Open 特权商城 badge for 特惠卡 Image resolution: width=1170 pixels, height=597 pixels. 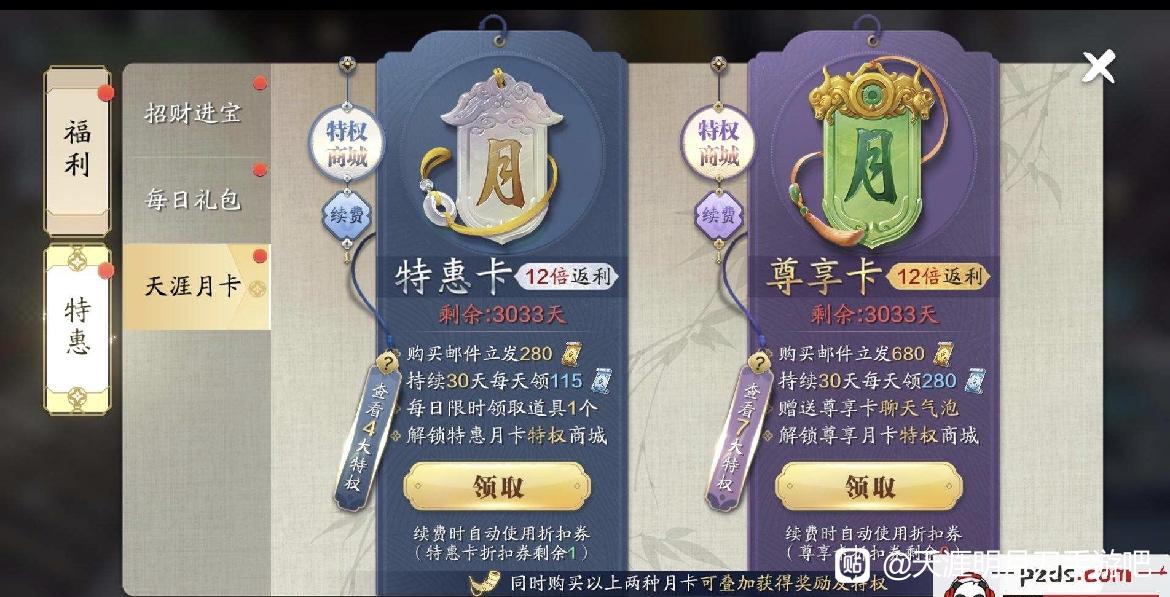point(346,144)
